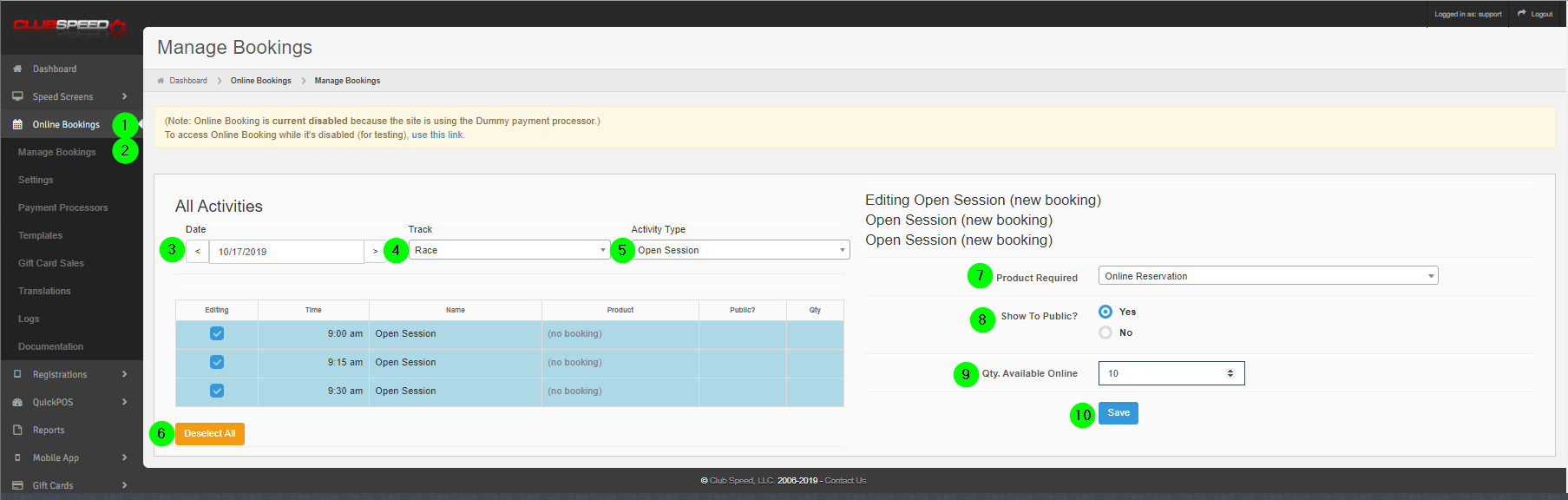Image resolution: width=1568 pixels, height=500 pixels.
Task: Open Documentation menu item
Action: [51, 346]
